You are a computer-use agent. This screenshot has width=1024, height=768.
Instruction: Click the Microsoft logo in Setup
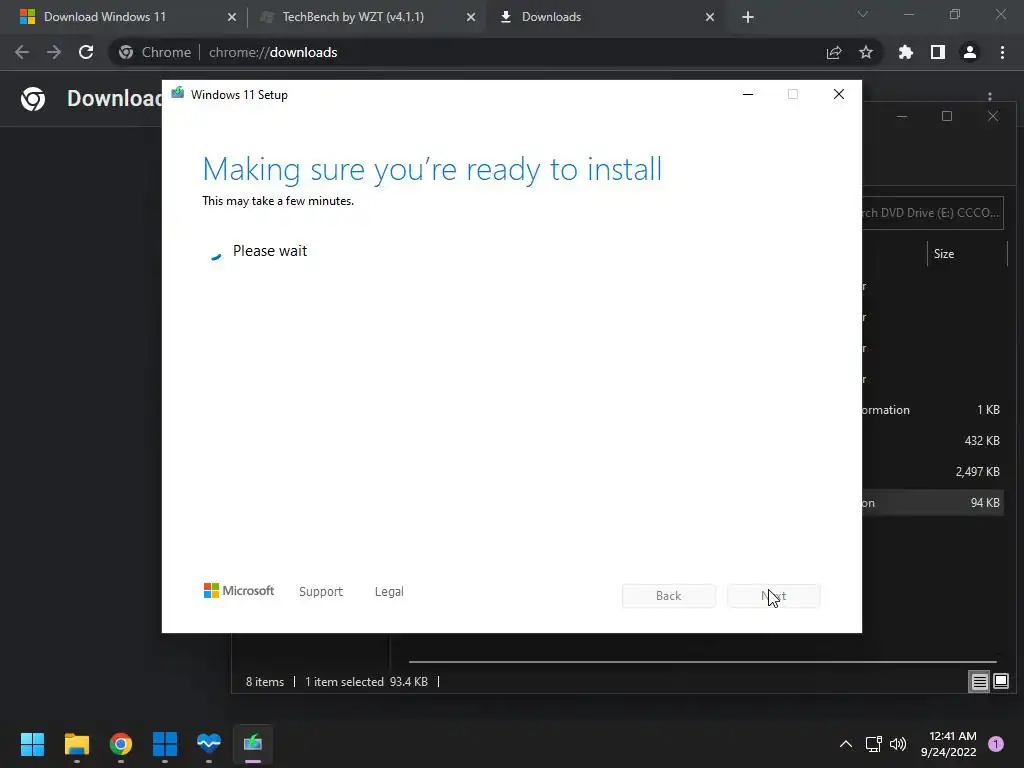coord(239,591)
